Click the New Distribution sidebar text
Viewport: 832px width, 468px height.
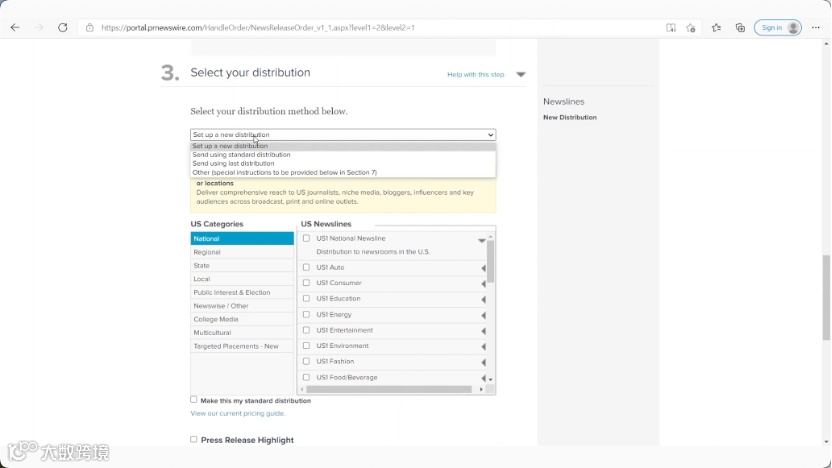(570, 117)
